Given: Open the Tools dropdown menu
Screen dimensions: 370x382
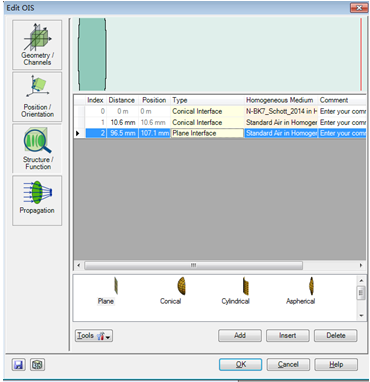Looking at the screenshot, I should [x=94, y=336].
